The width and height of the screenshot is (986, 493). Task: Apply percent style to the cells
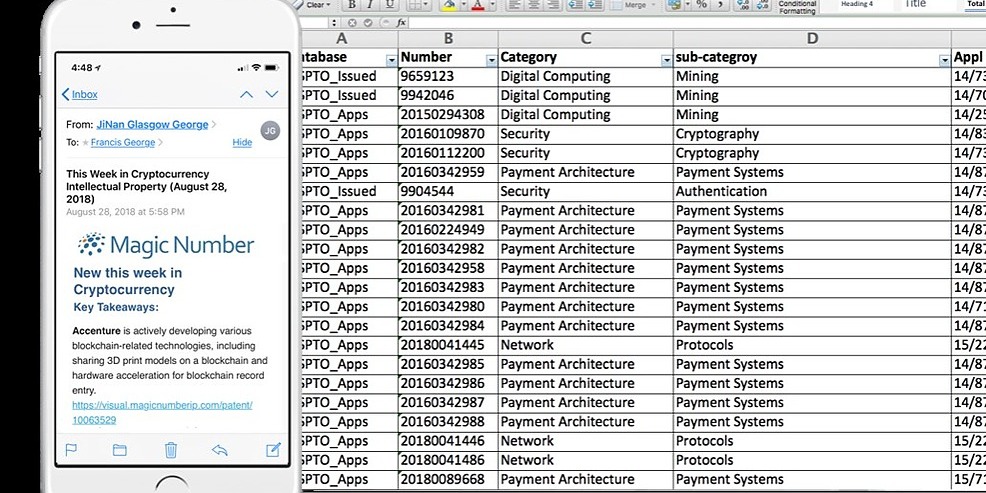click(702, 4)
